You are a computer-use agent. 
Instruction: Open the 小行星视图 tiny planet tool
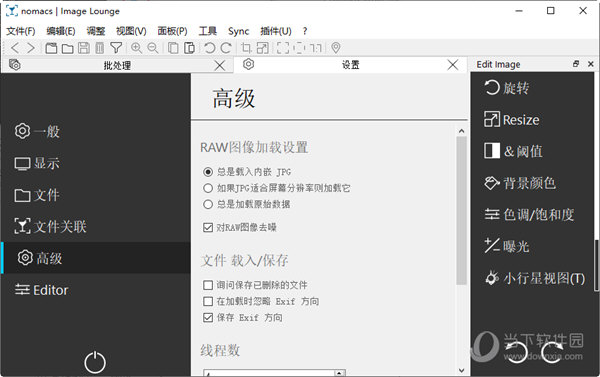tap(535, 278)
